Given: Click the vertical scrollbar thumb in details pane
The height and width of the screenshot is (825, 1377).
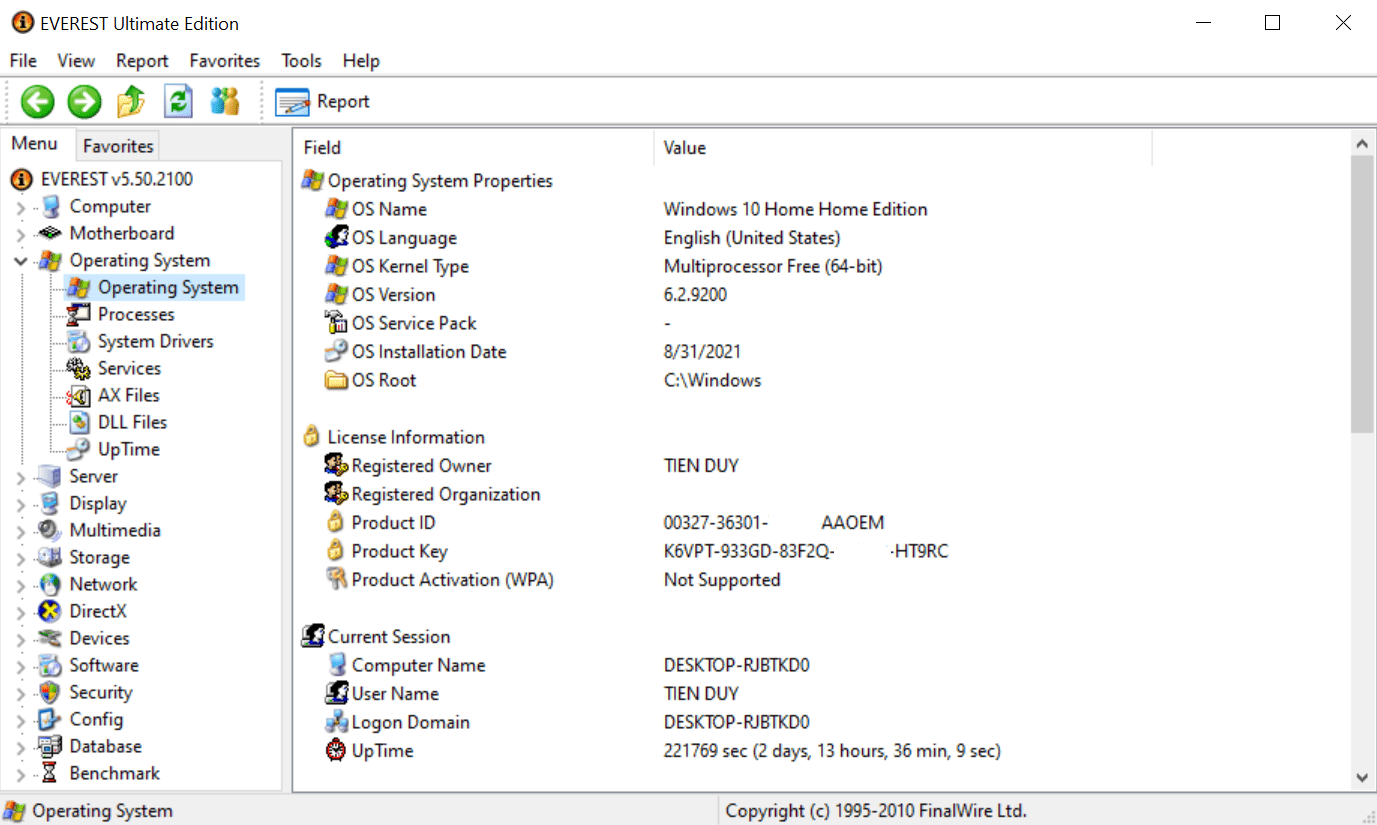Looking at the screenshot, I should [1361, 295].
